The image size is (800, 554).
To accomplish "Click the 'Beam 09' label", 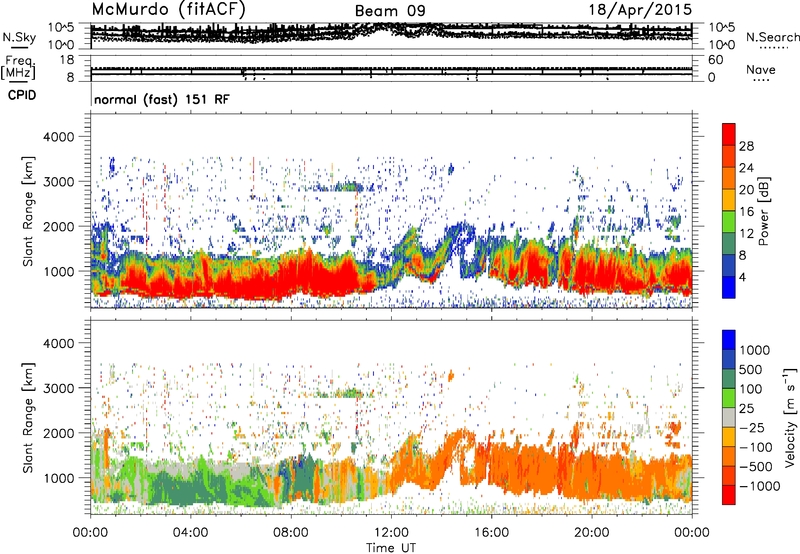I will (390, 11).
